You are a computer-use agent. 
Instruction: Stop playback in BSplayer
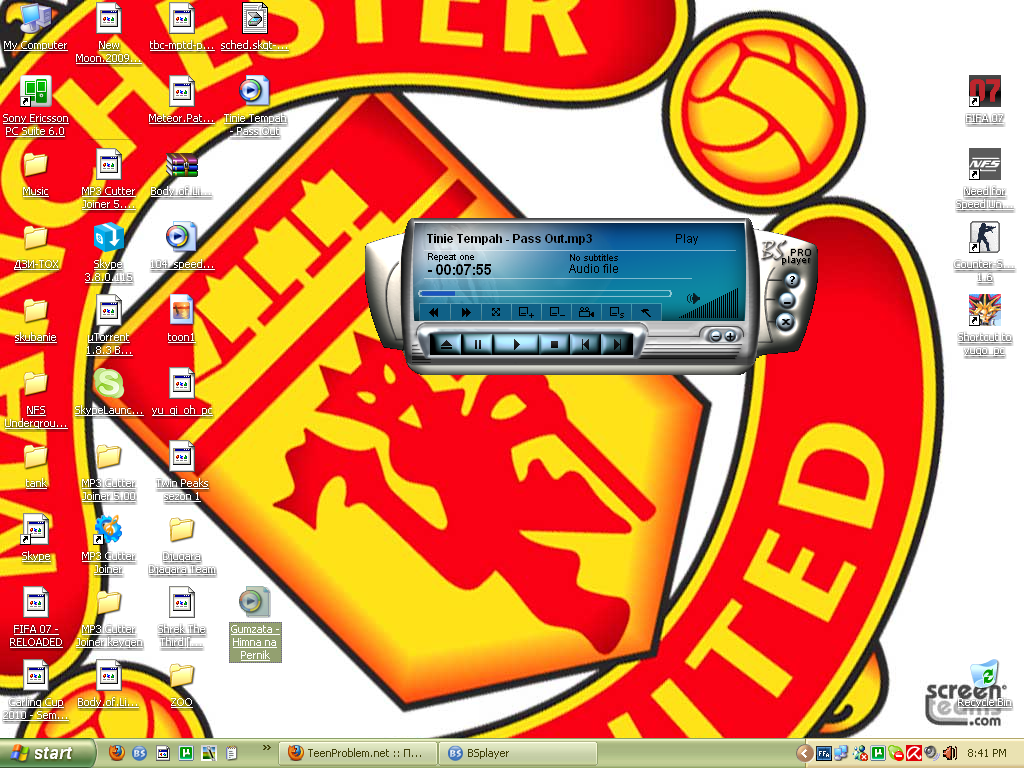coord(554,344)
